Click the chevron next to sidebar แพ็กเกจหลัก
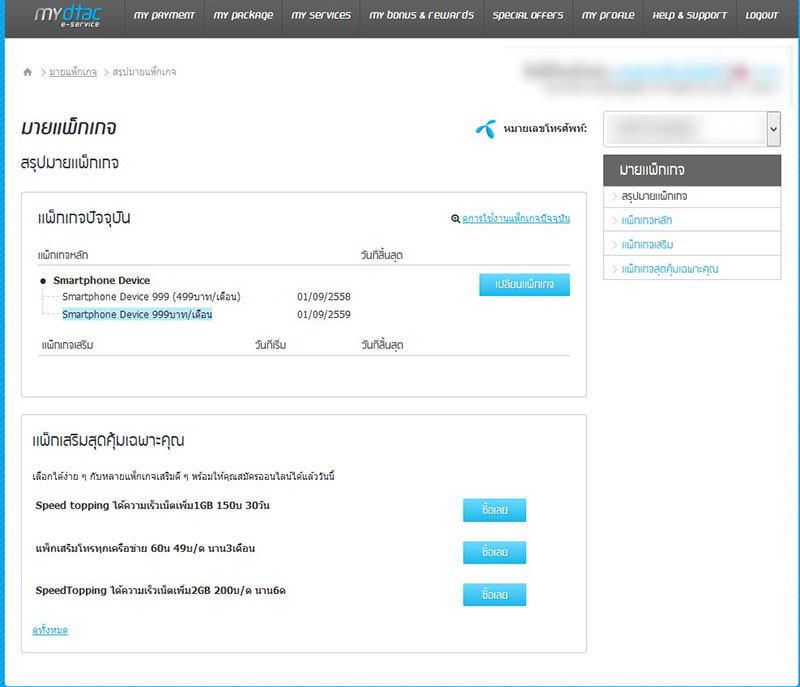The image size is (800, 687). click(x=614, y=221)
